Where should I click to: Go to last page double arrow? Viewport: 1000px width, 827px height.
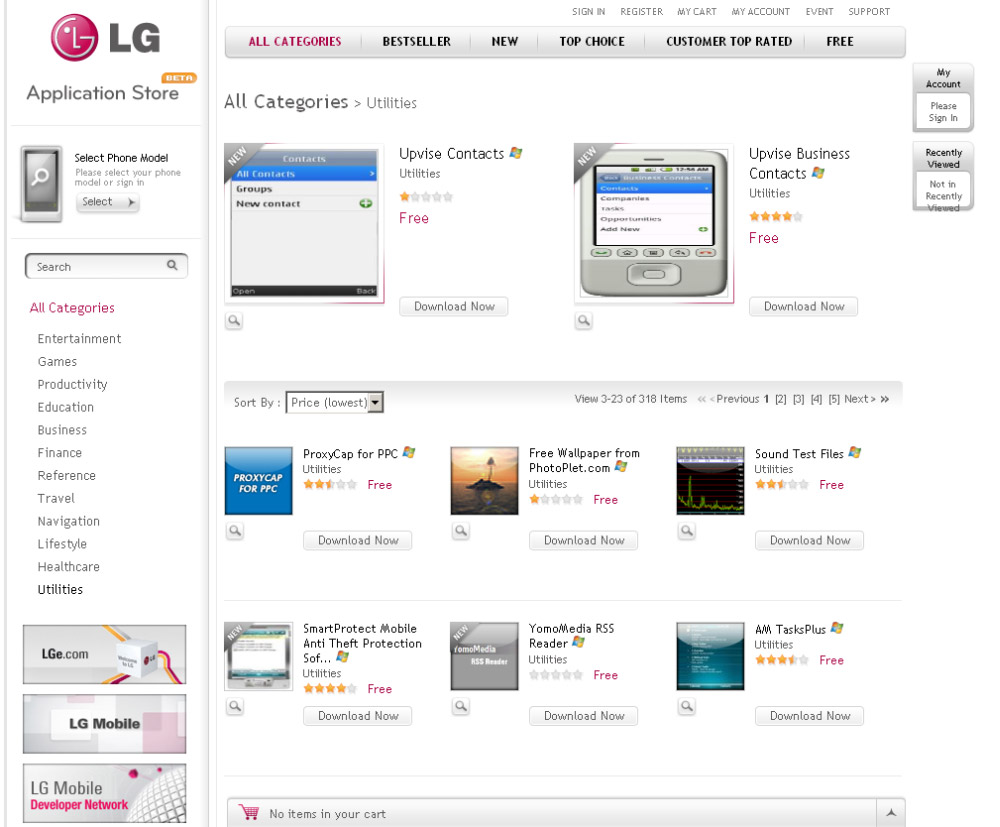(885, 399)
